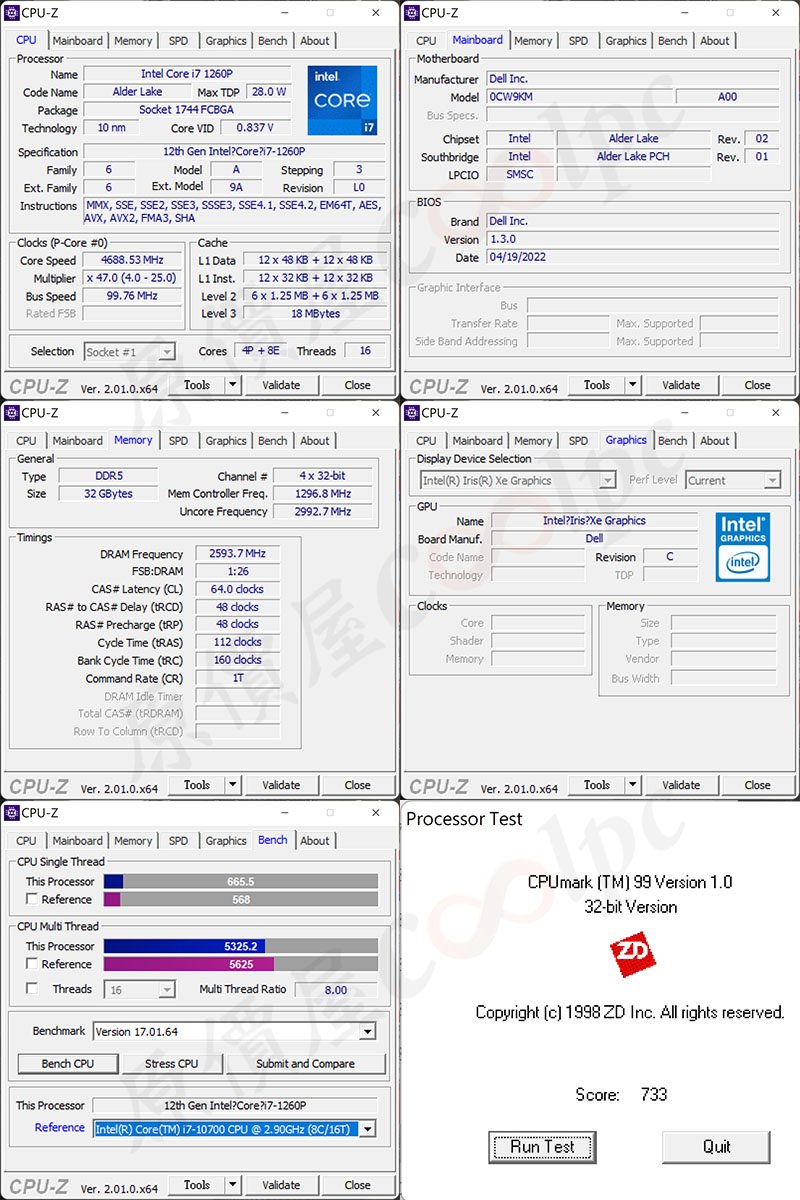Click the Bench CPU button
This screenshot has height=1200, width=800.
(x=69, y=1064)
